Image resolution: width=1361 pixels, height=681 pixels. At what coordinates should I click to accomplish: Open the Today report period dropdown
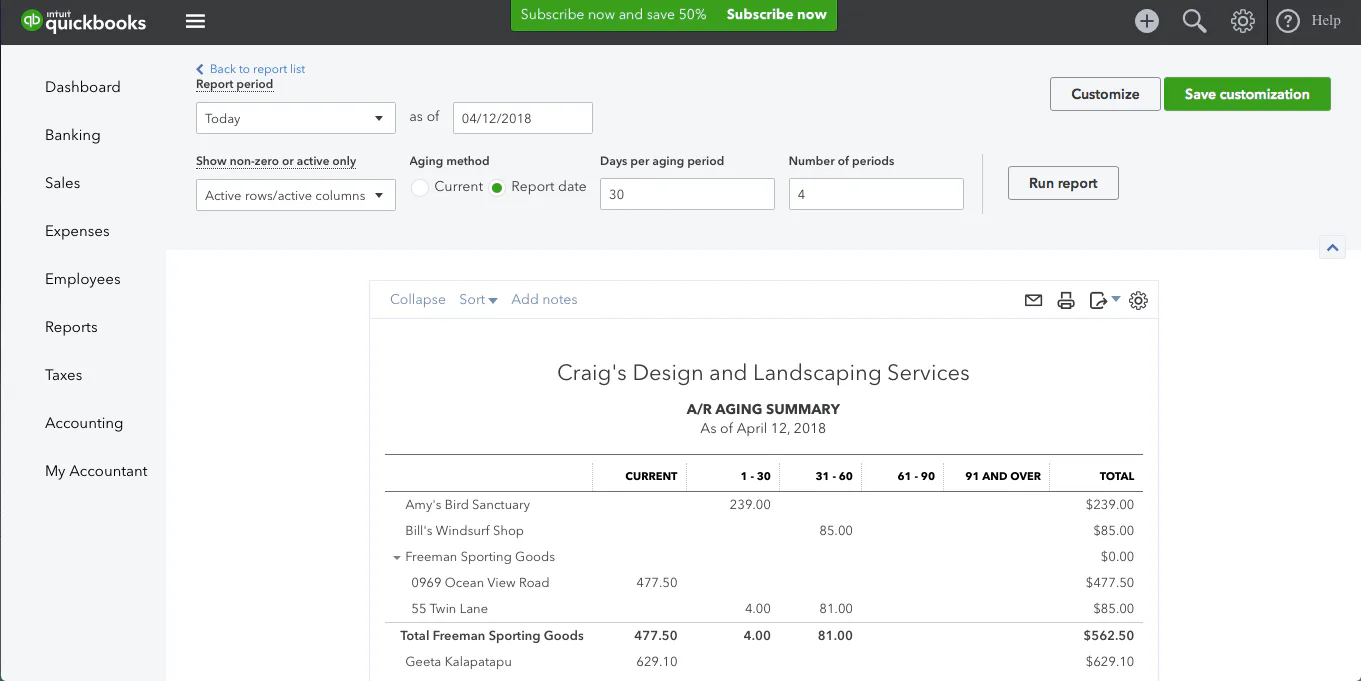click(296, 118)
